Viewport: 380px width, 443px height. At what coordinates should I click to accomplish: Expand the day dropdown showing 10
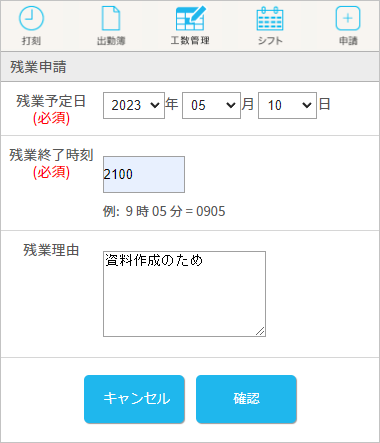pyautogui.click(x=287, y=105)
